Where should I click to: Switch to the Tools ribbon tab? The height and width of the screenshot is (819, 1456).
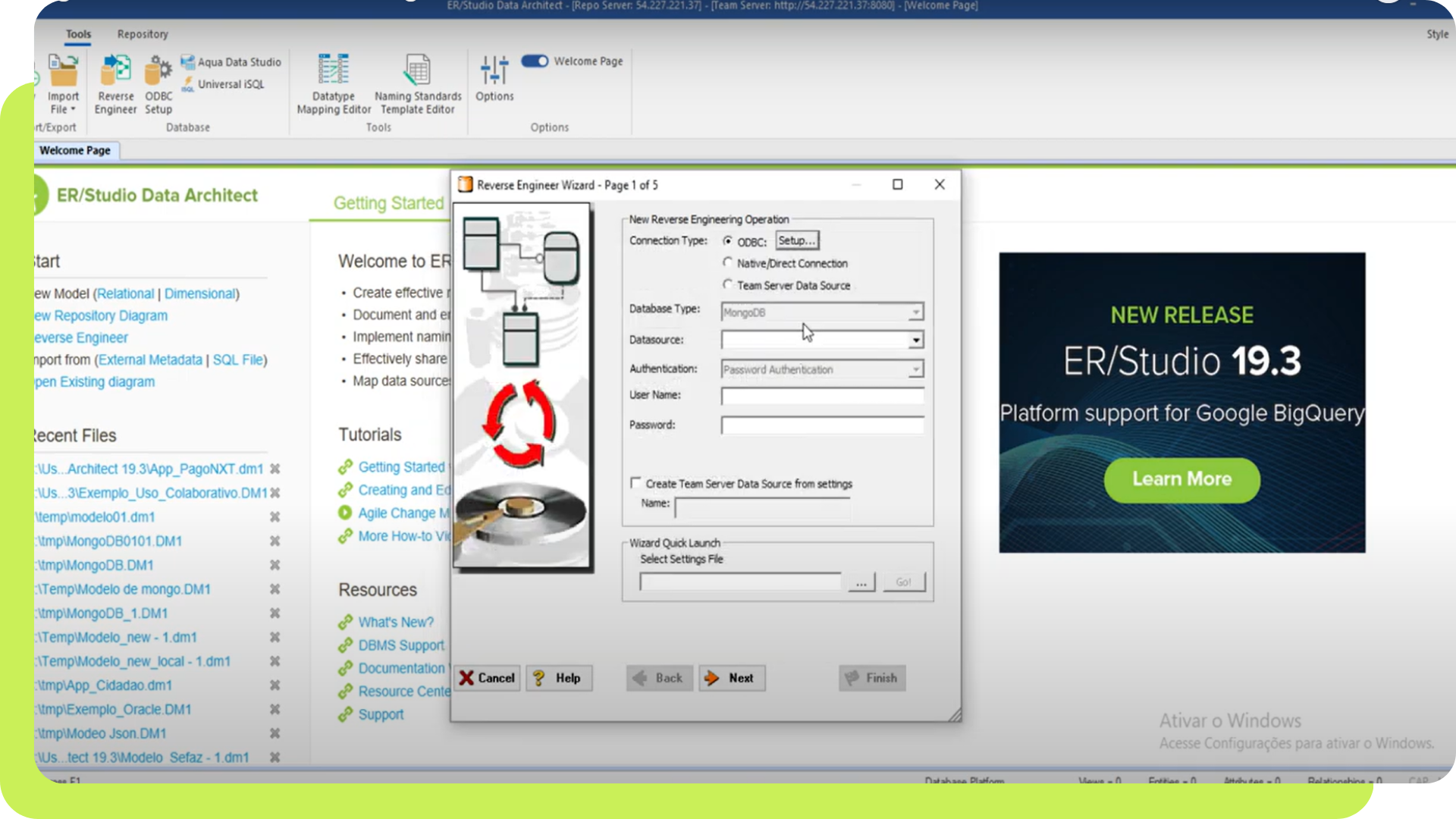(x=78, y=34)
